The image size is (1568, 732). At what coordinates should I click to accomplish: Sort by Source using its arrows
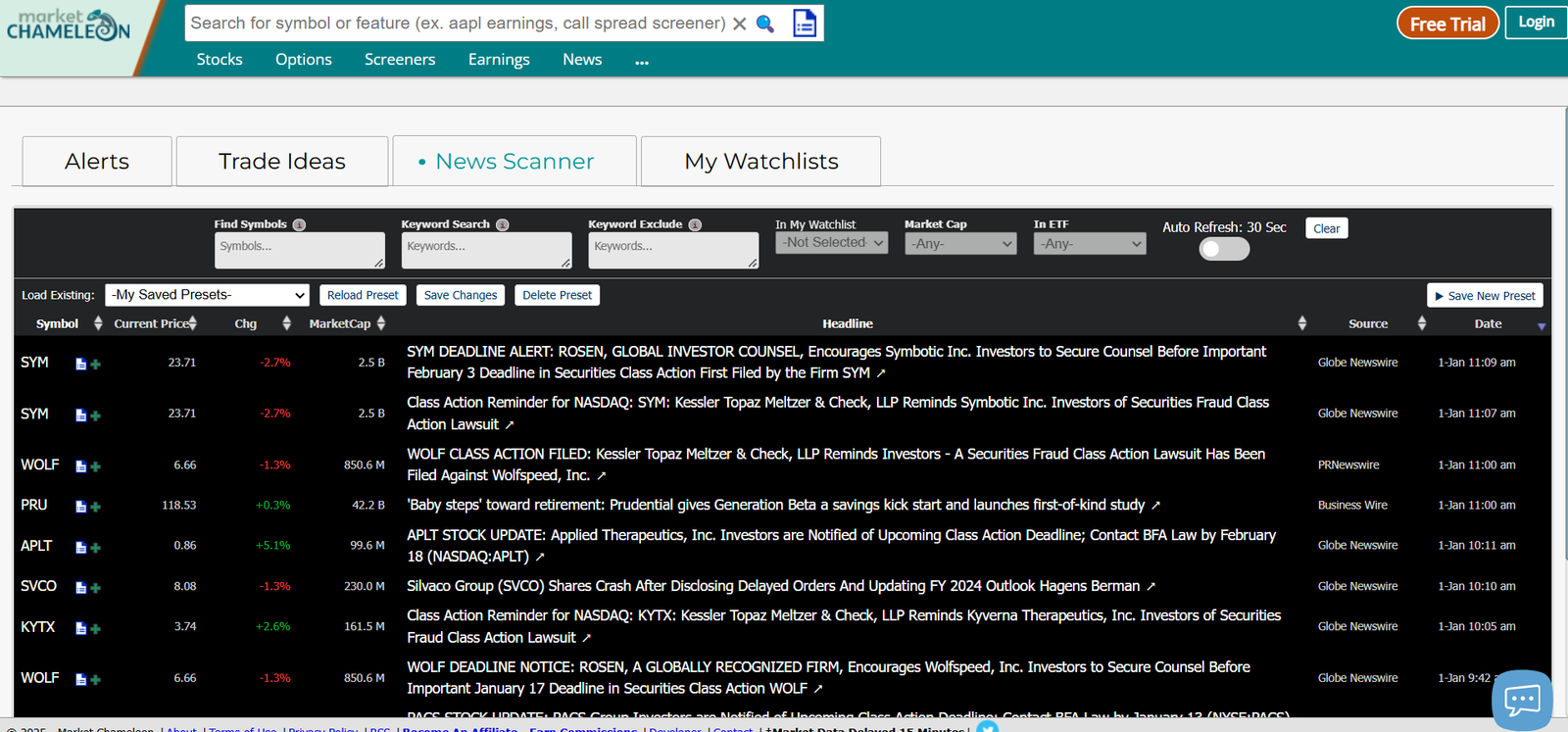[x=1421, y=323]
